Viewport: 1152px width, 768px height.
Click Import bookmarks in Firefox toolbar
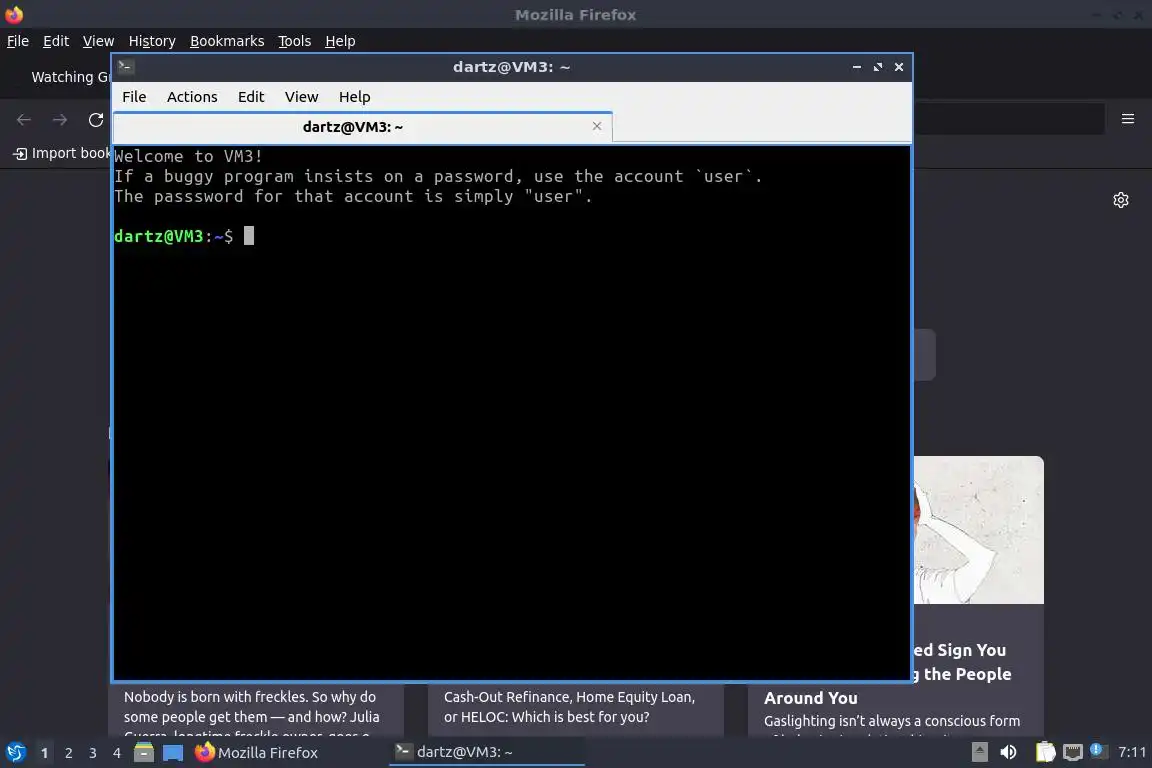[x=62, y=153]
